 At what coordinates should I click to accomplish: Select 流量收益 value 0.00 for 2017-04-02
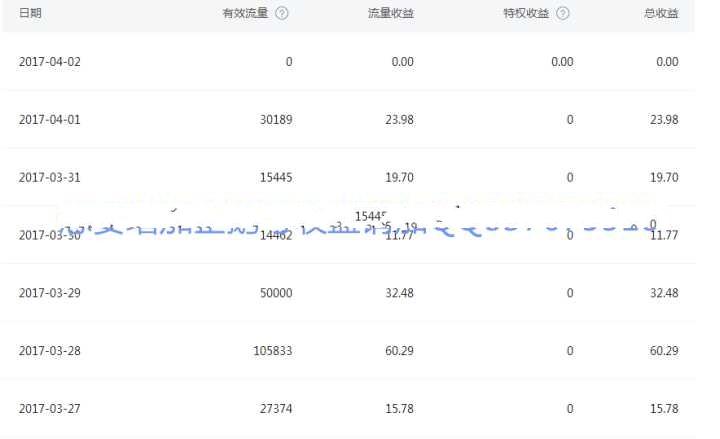403,62
